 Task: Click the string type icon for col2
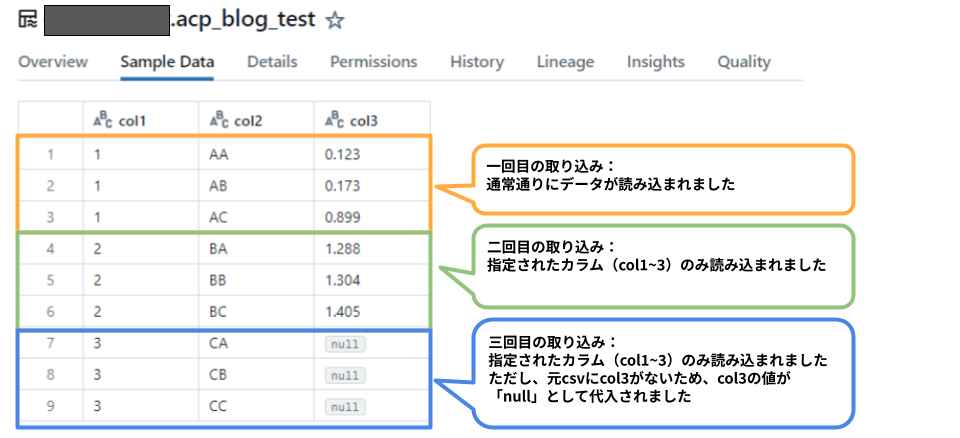click(x=220, y=121)
